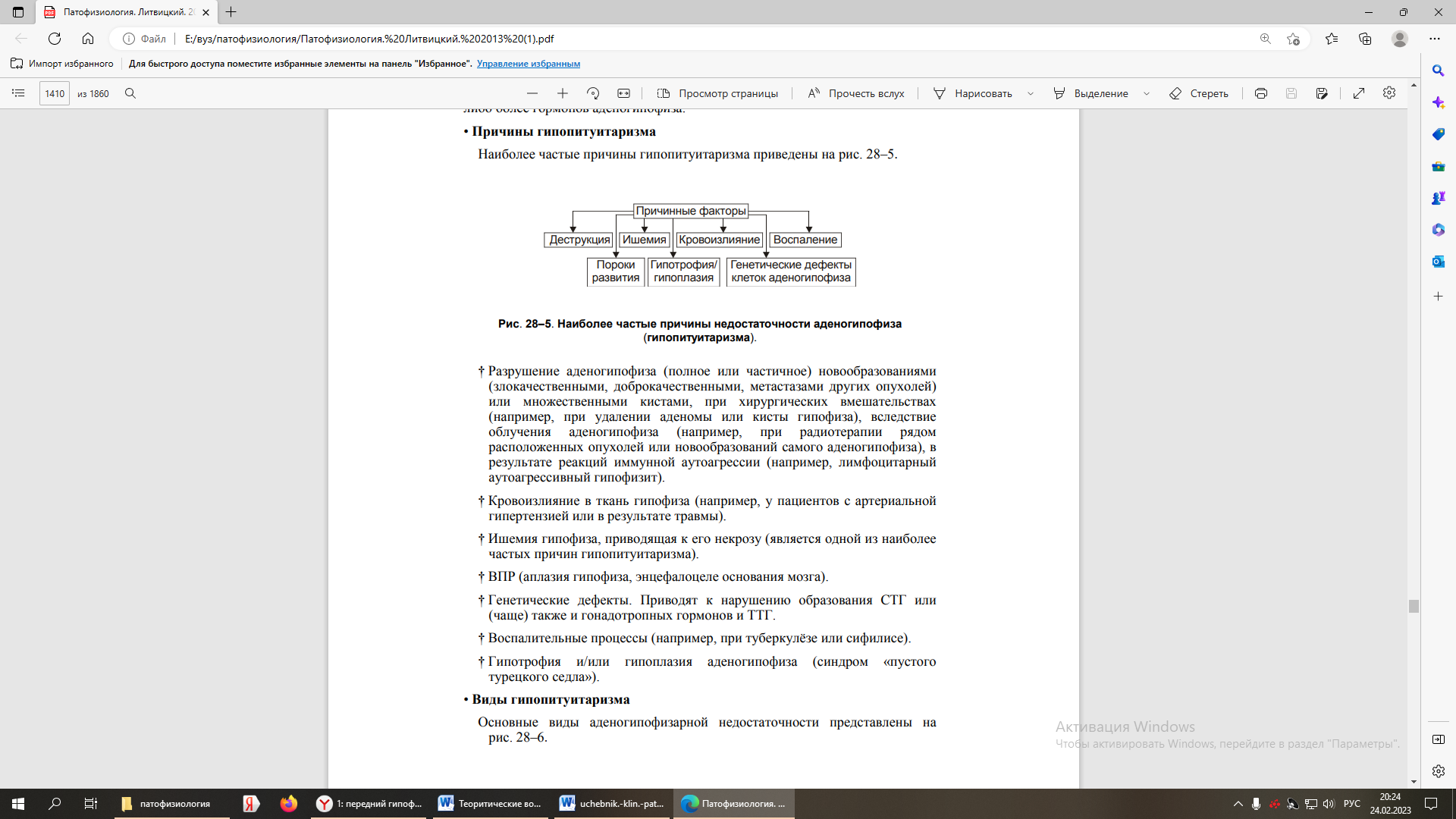Click the Управление избранным link
This screenshot has height=819, width=1456.
pos(529,64)
